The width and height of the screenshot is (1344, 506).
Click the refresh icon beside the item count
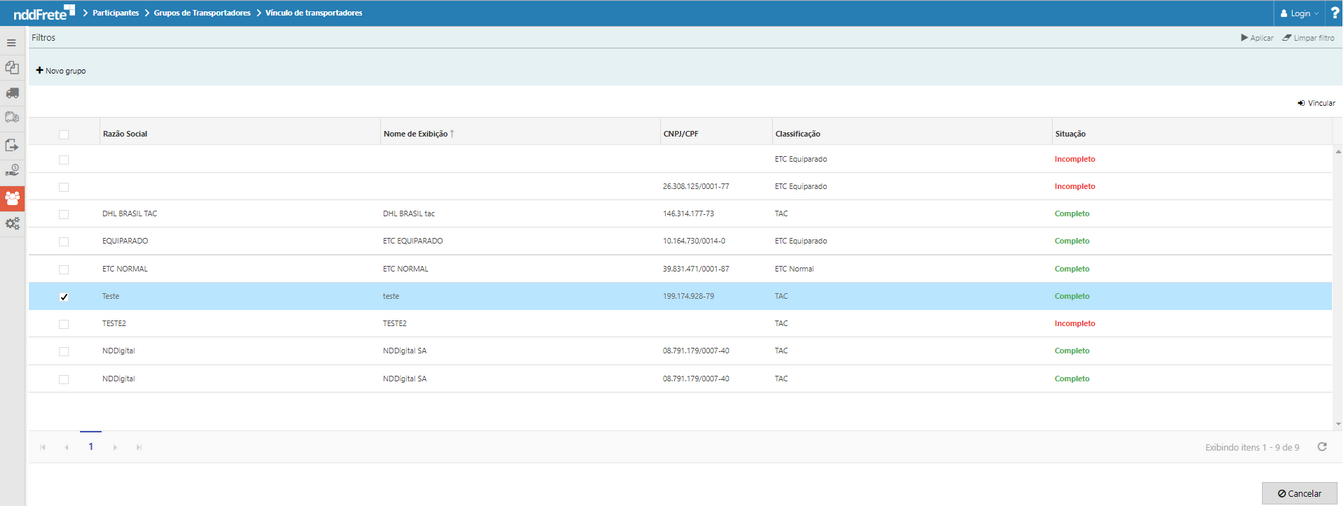click(x=1322, y=447)
